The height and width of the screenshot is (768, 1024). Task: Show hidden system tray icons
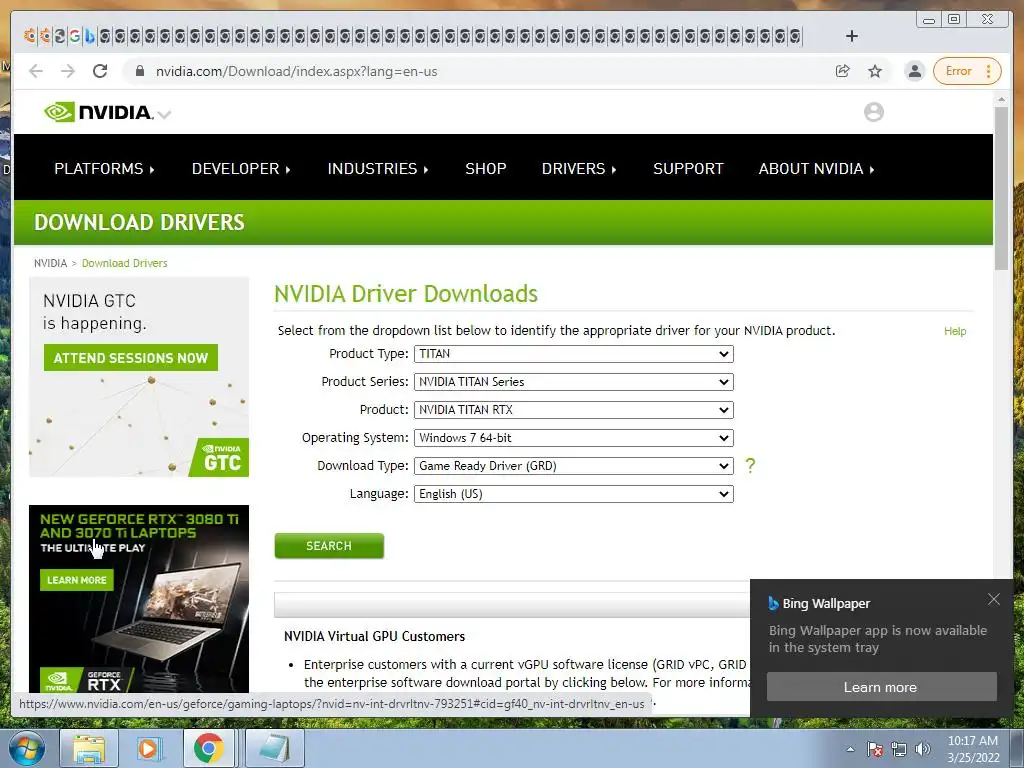click(850, 749)
